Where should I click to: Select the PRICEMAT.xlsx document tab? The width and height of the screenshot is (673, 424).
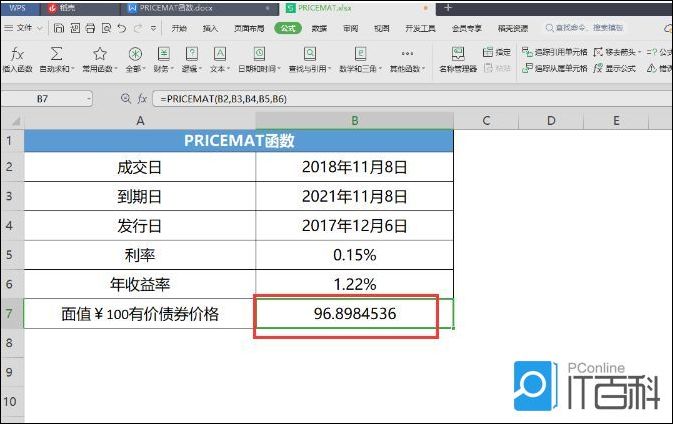point(356,8)
